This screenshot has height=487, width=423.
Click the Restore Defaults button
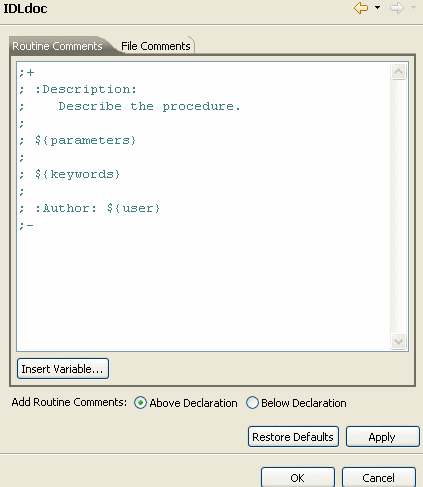click(293, 437)
